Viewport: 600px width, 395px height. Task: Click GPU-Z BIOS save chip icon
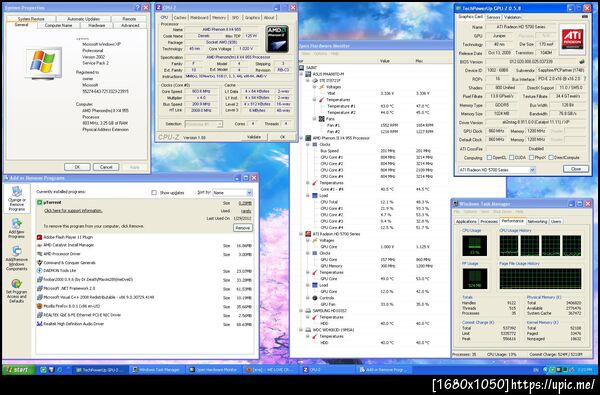pos(582,61)
